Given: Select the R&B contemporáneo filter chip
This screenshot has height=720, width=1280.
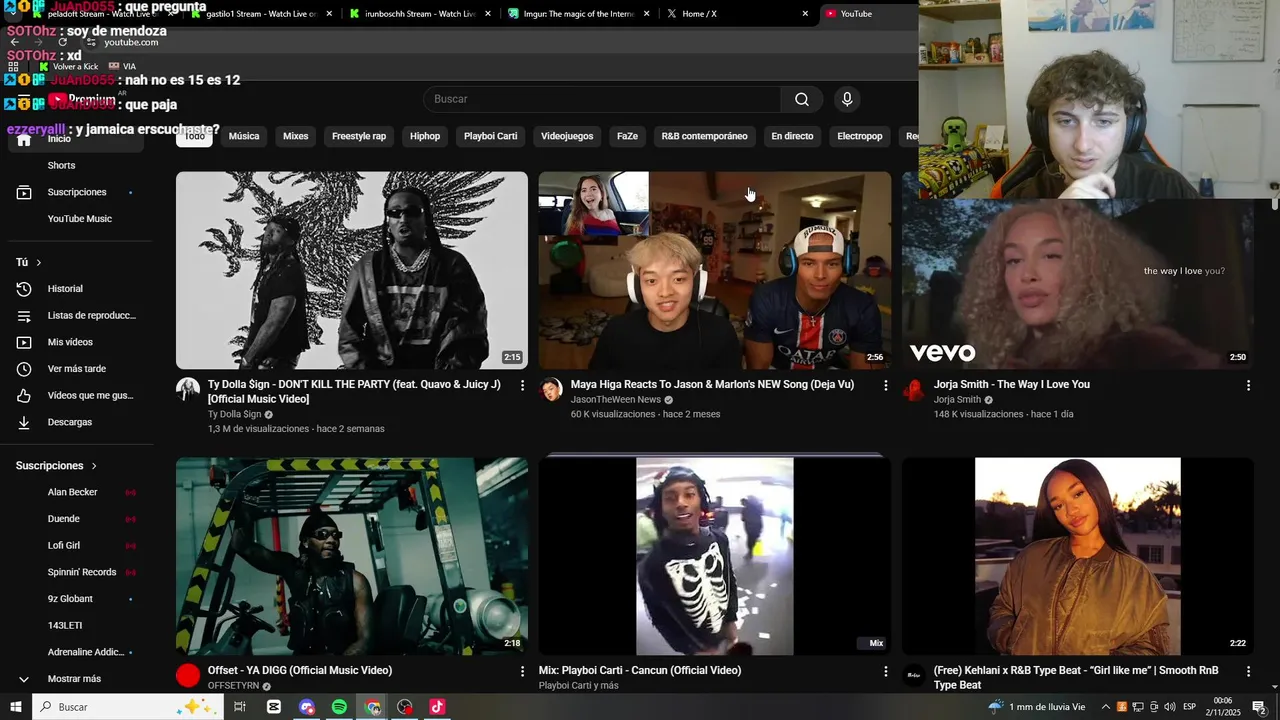Looking at the screenshot, I should point(705,136).
